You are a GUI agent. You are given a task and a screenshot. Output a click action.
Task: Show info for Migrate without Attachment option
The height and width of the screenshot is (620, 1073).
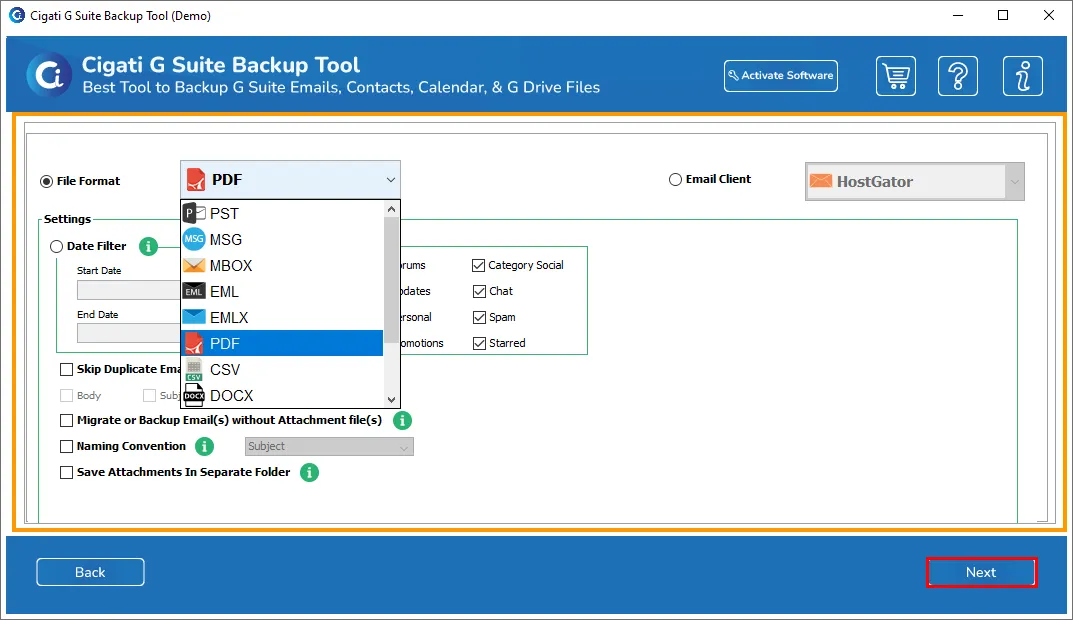pyautogui.click(x=402, y=420)
